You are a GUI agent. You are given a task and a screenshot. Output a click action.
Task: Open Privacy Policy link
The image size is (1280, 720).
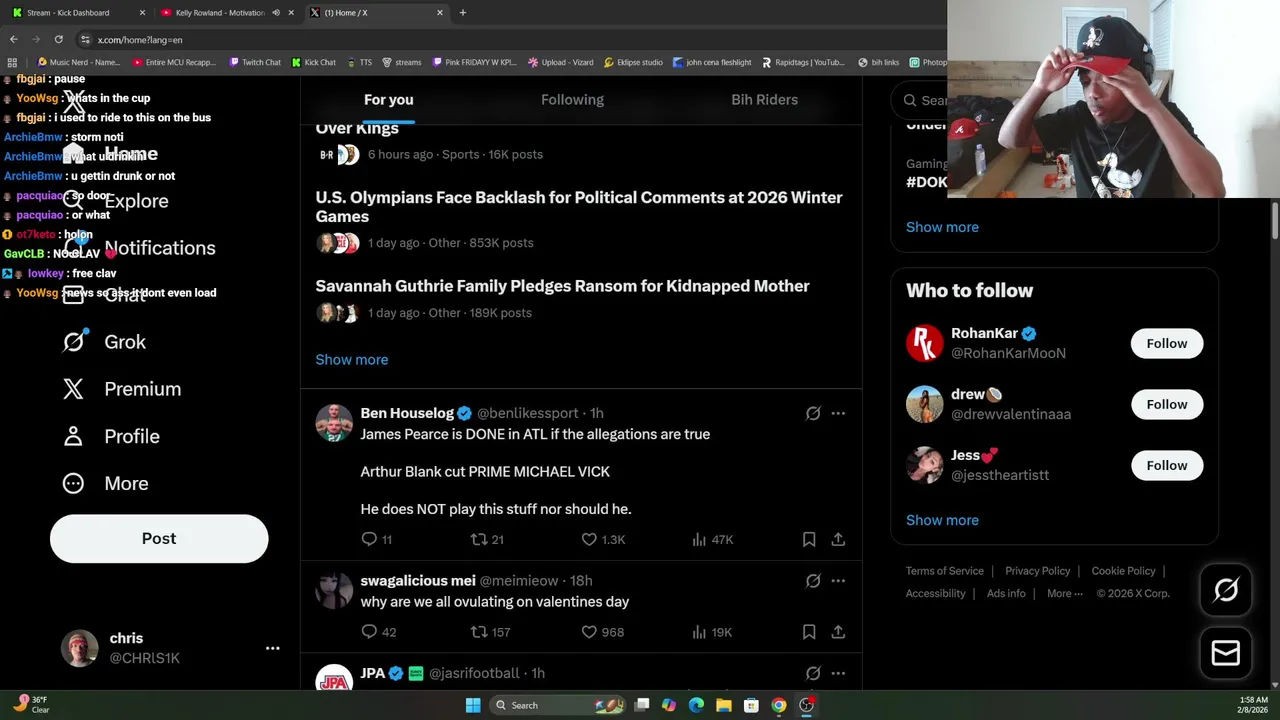tap(1038, 571)
